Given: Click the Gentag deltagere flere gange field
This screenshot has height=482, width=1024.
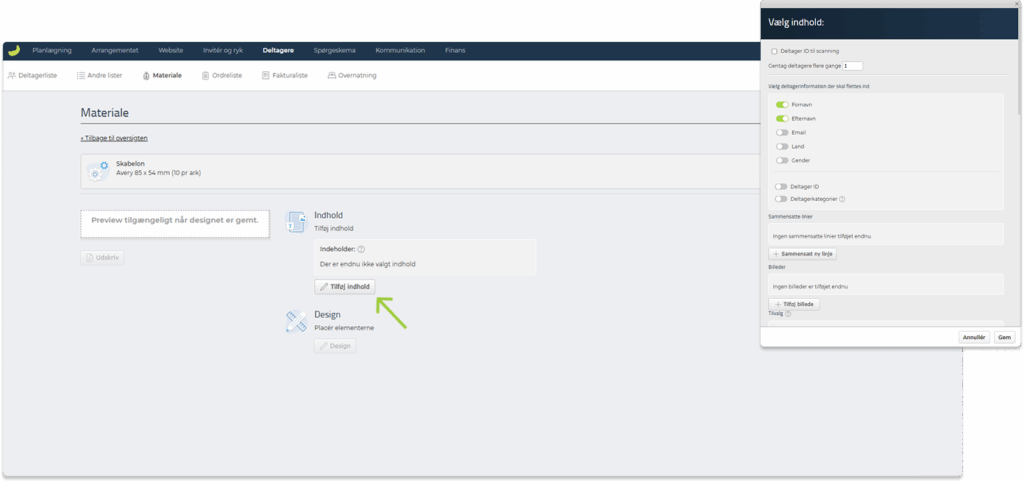Looking at the screenshot, I should 852,66.
